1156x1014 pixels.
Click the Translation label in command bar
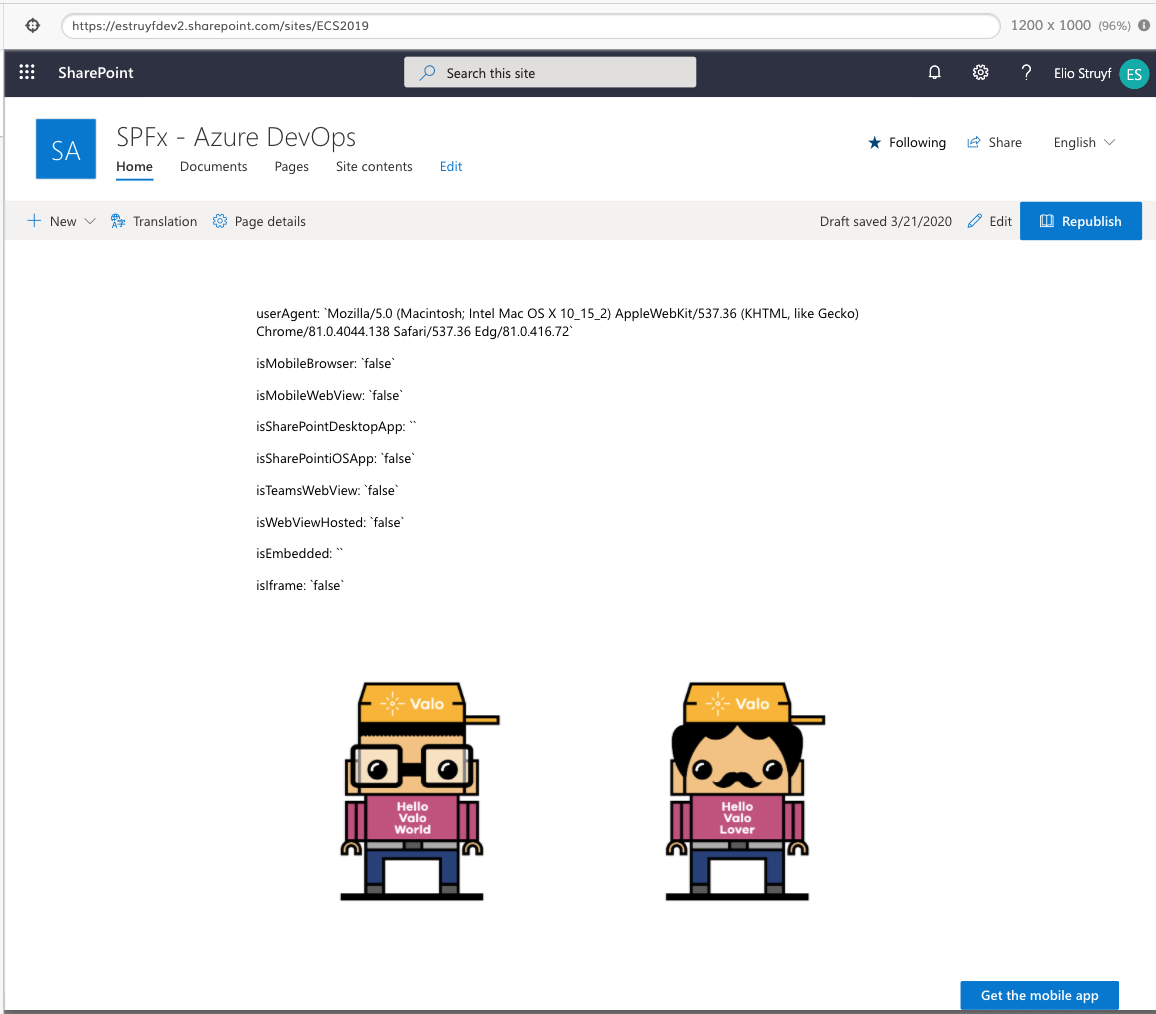click(165, 221)
